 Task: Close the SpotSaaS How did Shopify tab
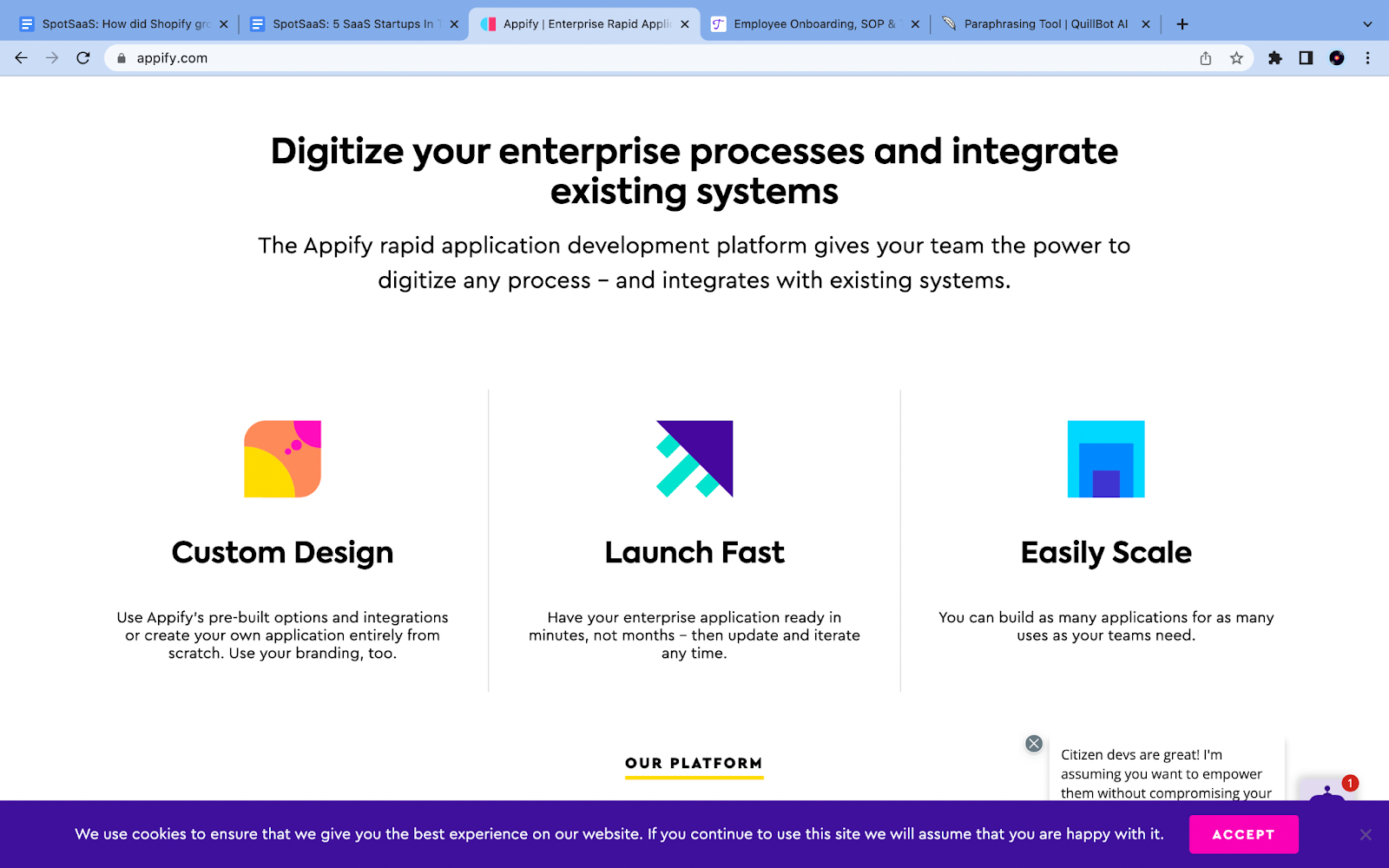click(224, 24)
